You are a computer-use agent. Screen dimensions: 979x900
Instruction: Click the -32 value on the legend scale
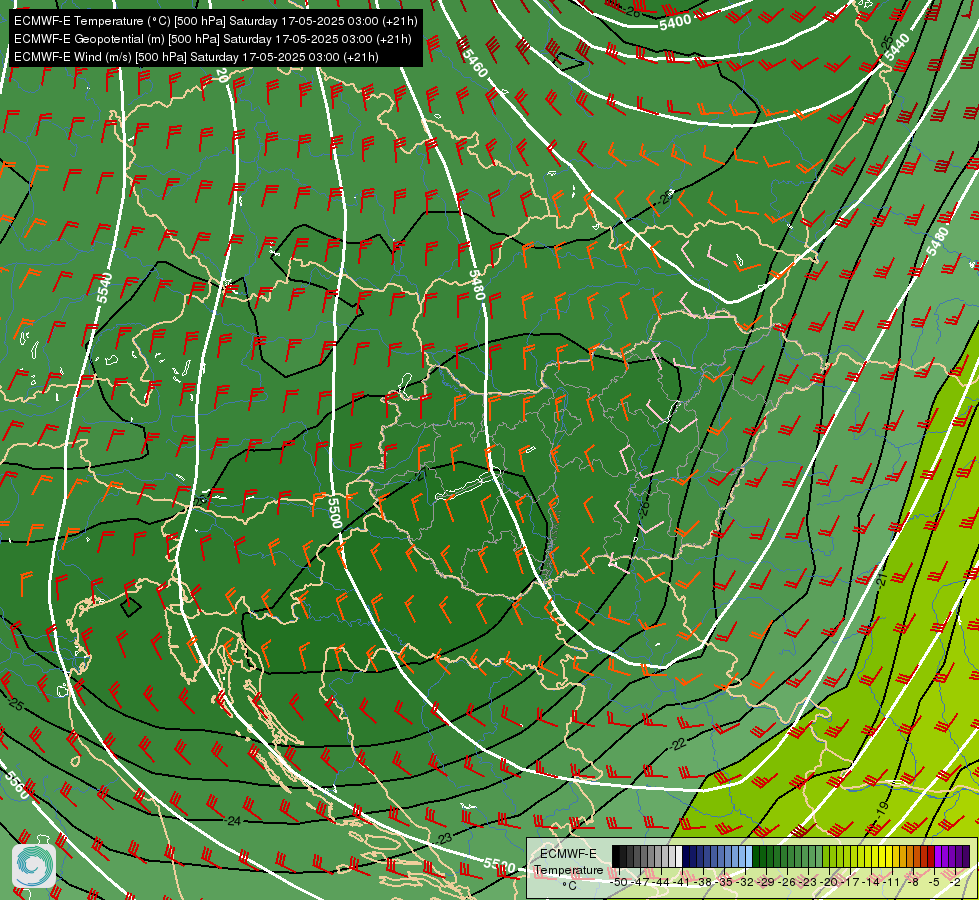(x=745, y=883)
